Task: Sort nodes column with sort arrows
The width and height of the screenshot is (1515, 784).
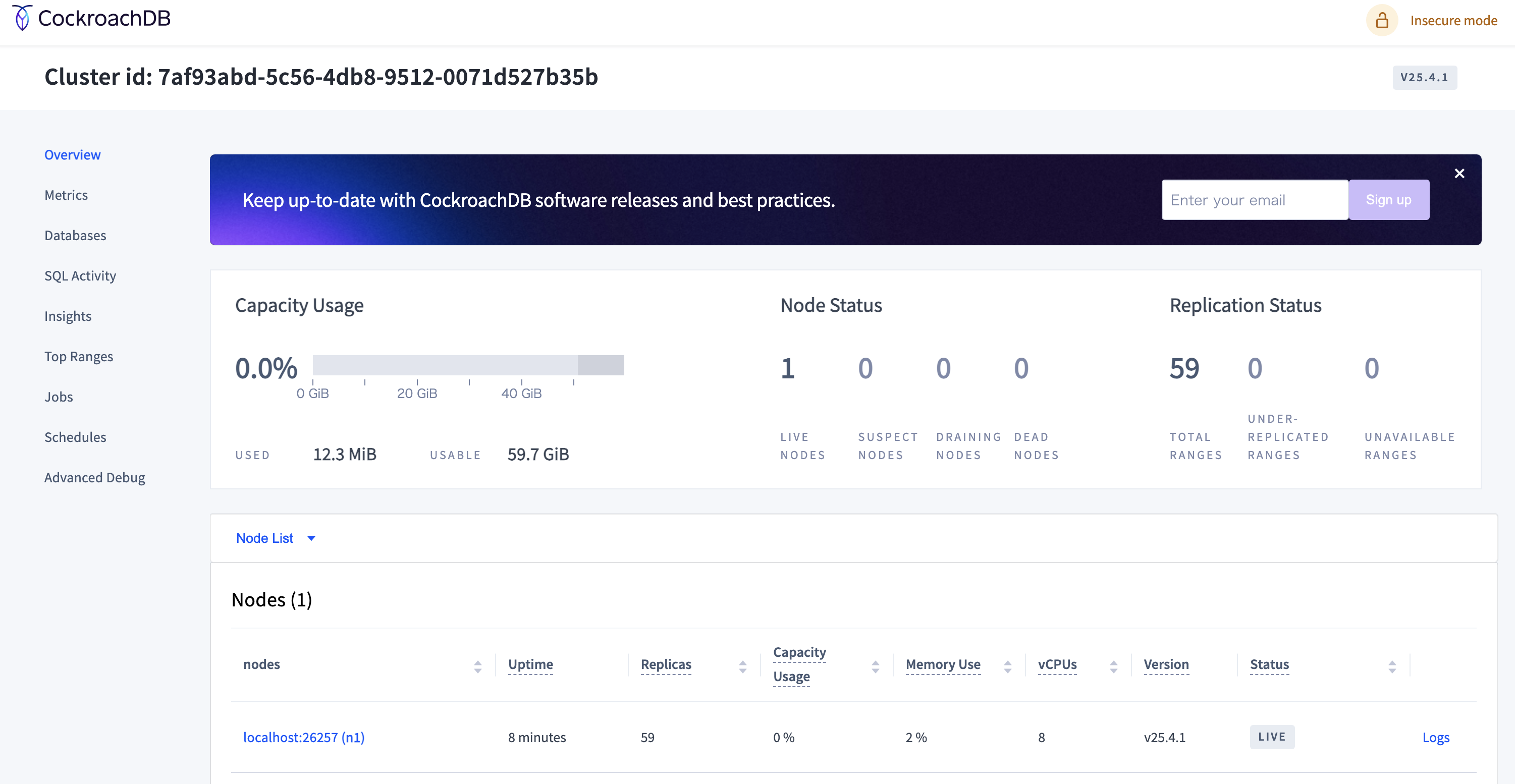Action: click(477, 666)
